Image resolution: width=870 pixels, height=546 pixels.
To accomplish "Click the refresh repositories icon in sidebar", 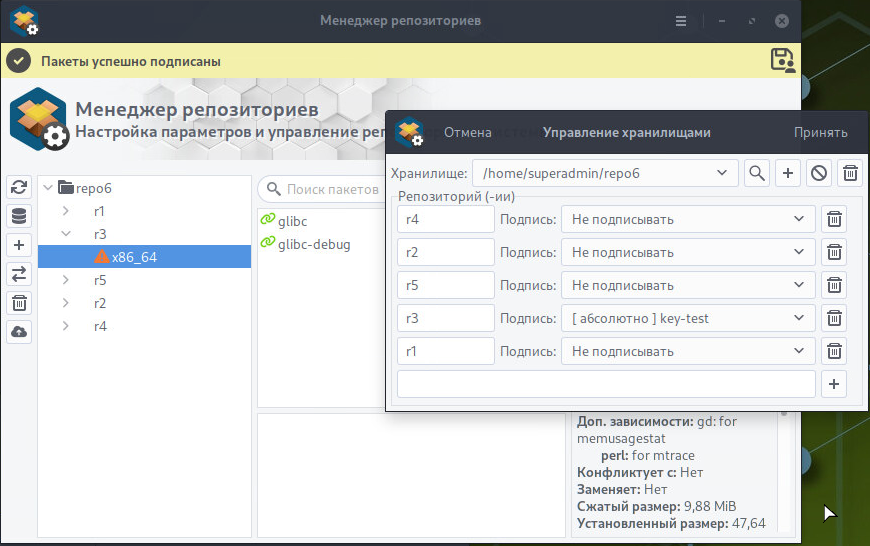I will point(19,187).
